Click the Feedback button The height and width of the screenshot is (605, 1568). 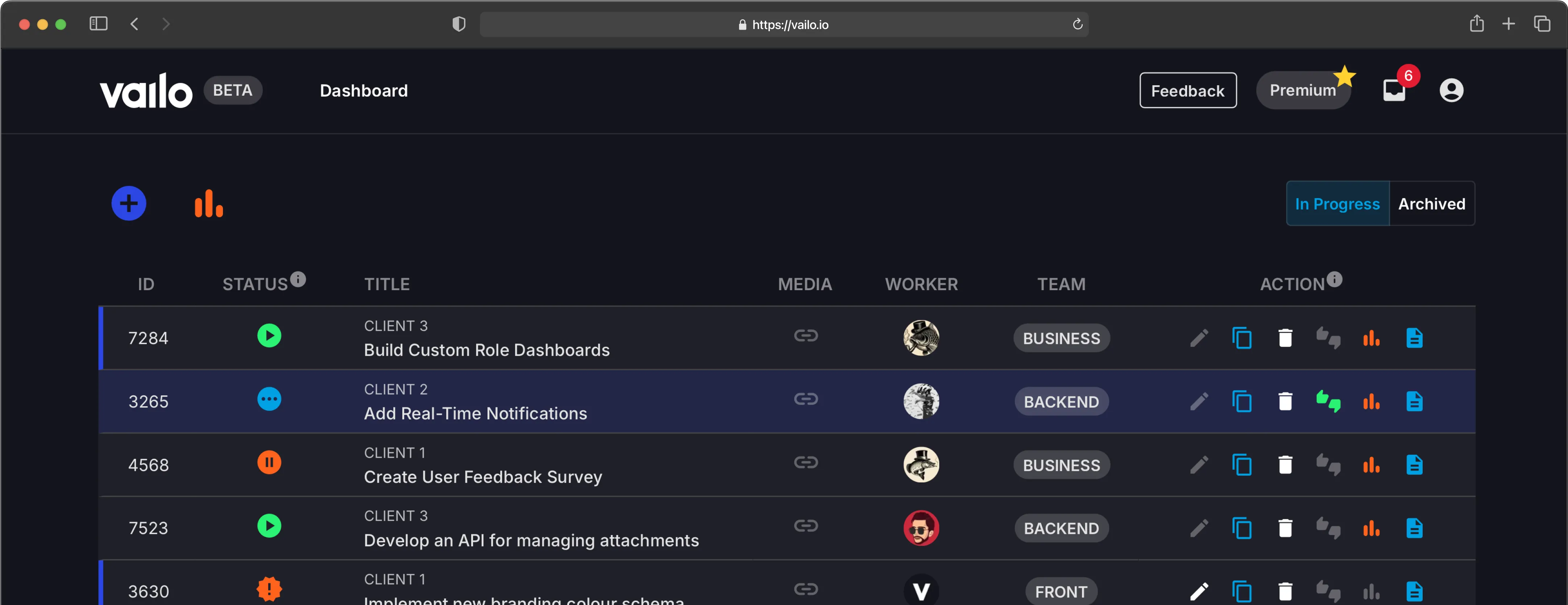1187,90
